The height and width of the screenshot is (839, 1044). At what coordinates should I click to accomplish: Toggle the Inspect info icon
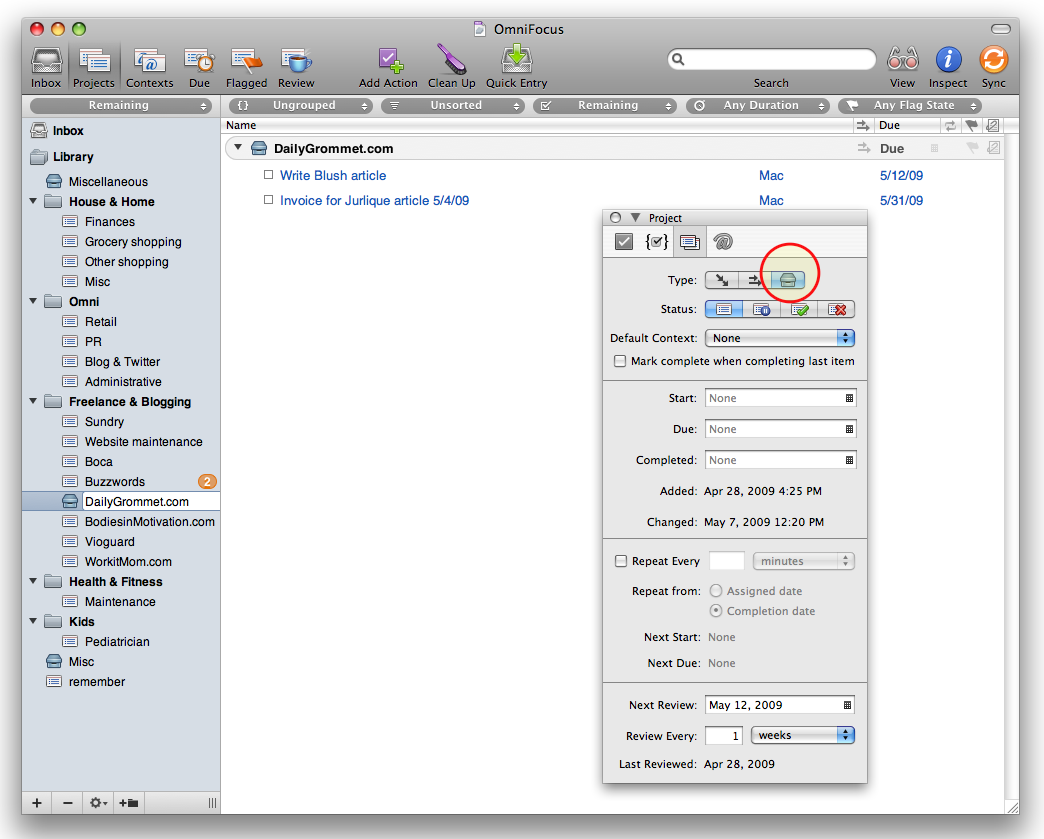[x=948, y=67]
